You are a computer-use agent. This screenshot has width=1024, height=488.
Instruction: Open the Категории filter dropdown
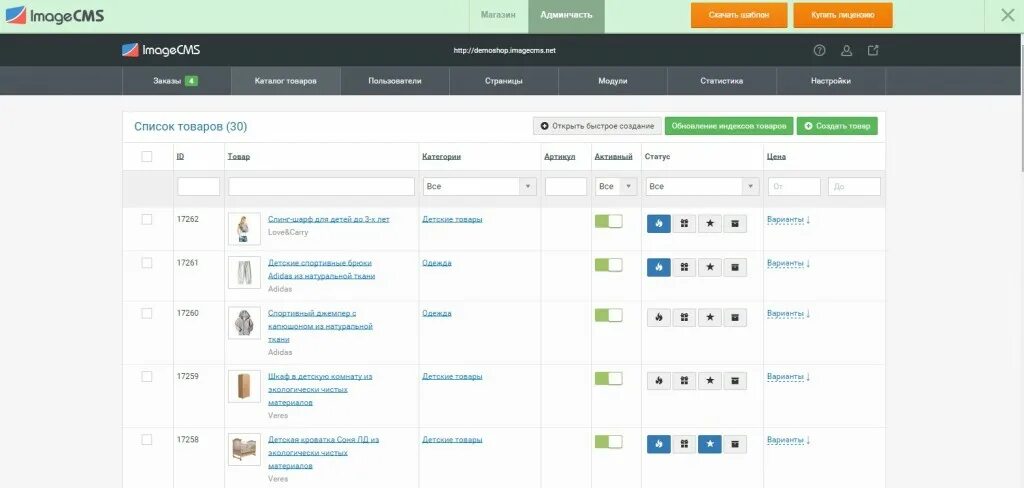tap(480, 187)
